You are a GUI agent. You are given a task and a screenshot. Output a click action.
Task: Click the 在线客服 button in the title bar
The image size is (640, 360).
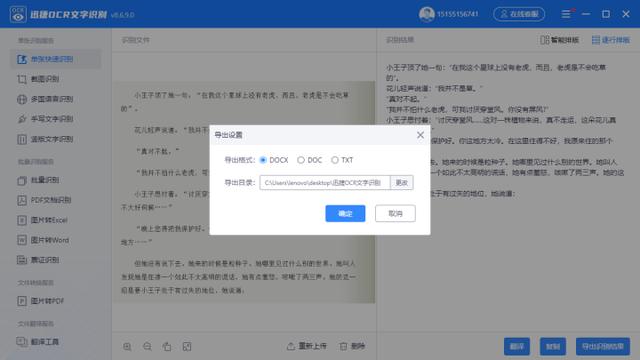click(x=519, y=14)
